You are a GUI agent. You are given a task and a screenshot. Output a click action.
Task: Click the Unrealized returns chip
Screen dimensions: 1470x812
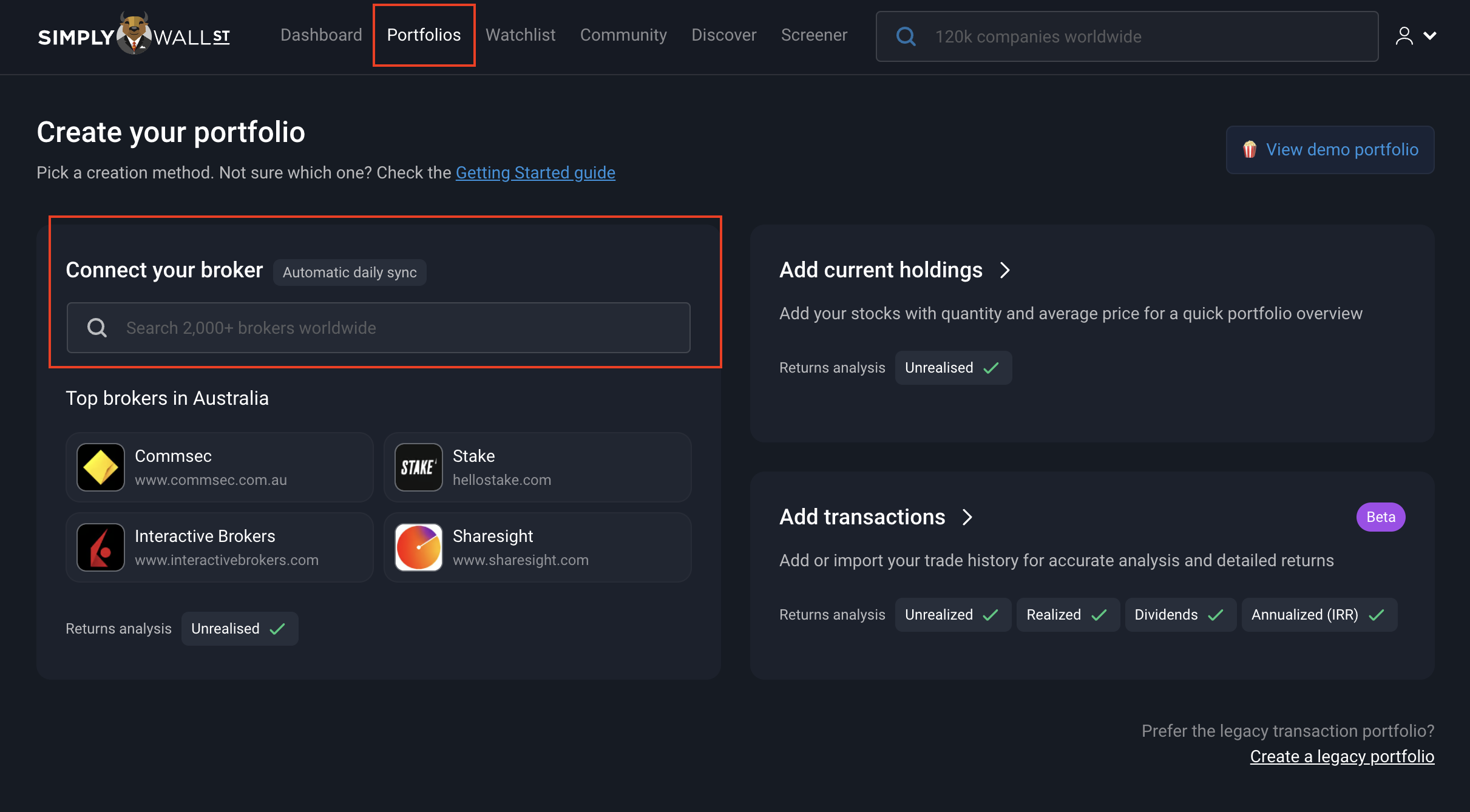pyautogui.click(x=953, y=615)
